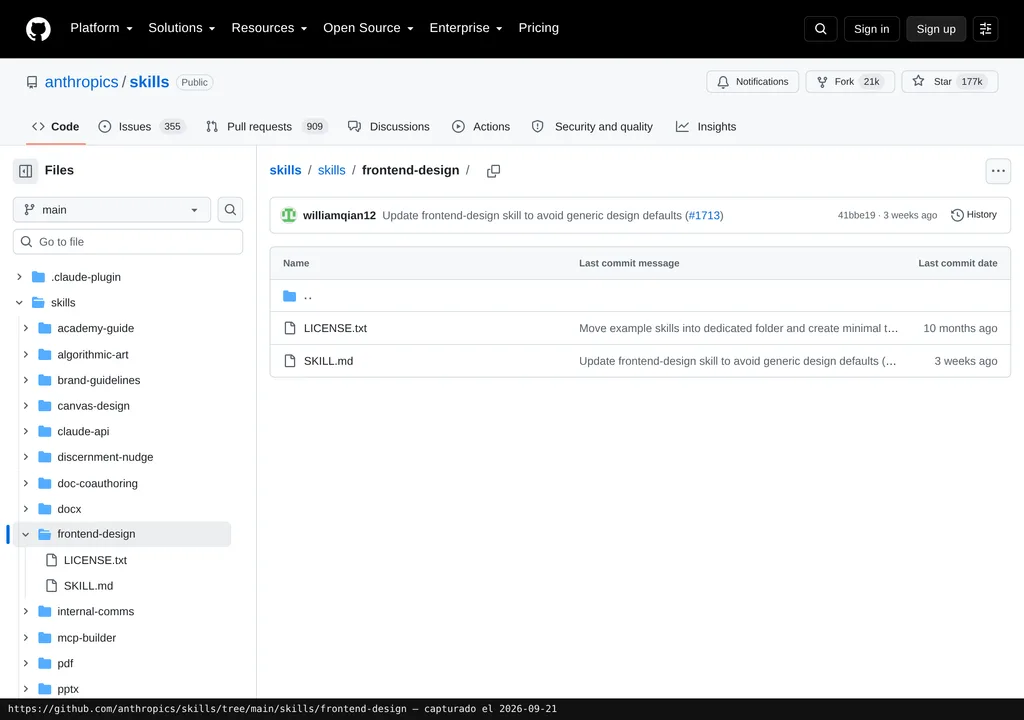This screenshot has width=1024, height=720.
Task: Expand the pptx folder chevron
Action: pyautogui.click(x=25, y=689)
